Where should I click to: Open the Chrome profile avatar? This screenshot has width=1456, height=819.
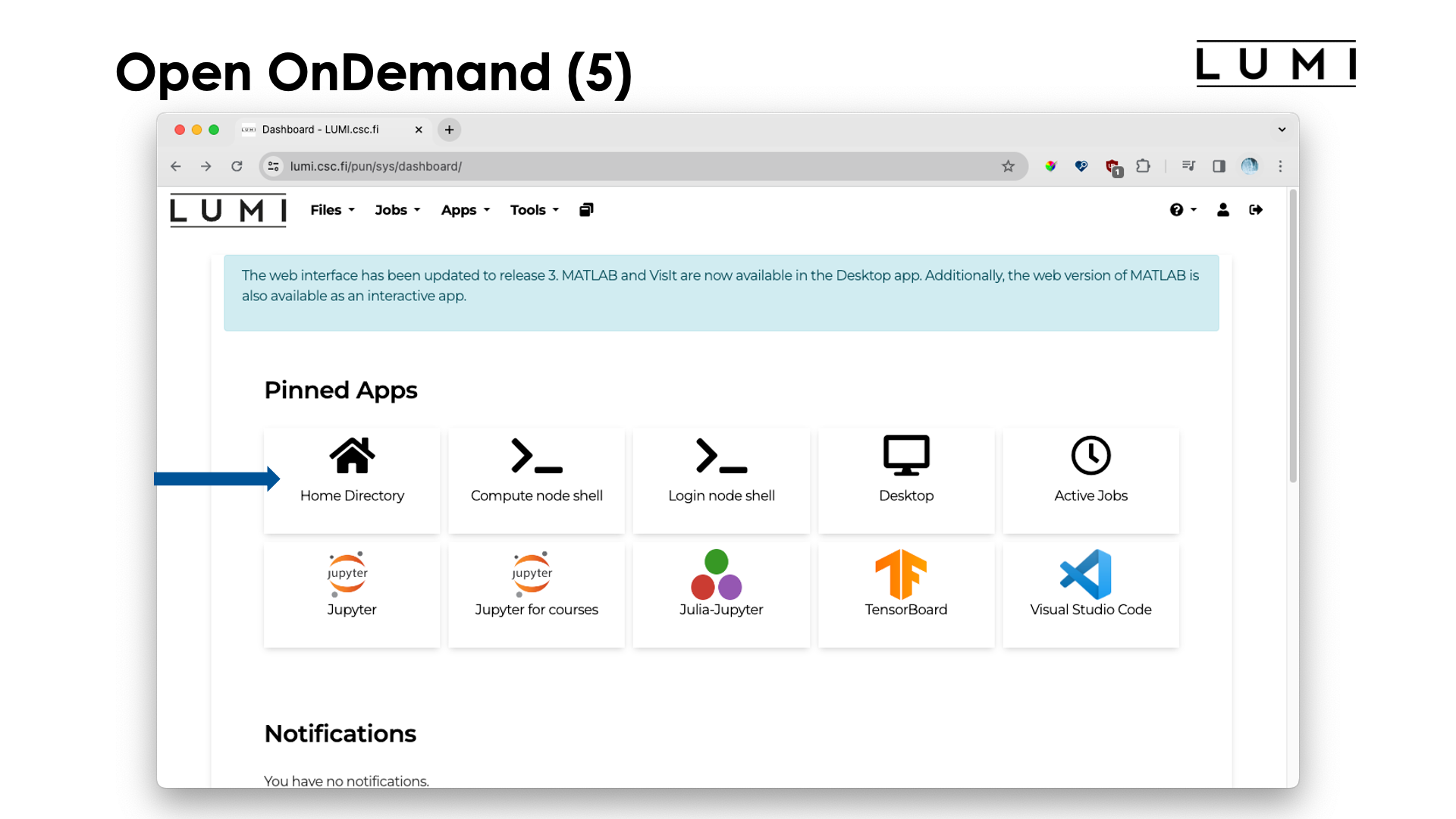(1250, 166)
